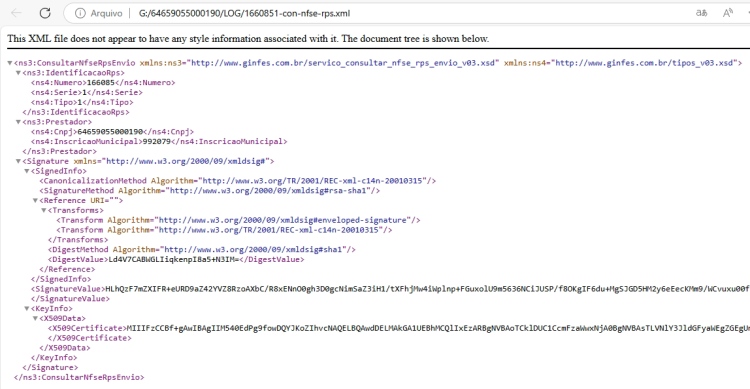Click the closing /X509Data tag

(x=65, y=348)
